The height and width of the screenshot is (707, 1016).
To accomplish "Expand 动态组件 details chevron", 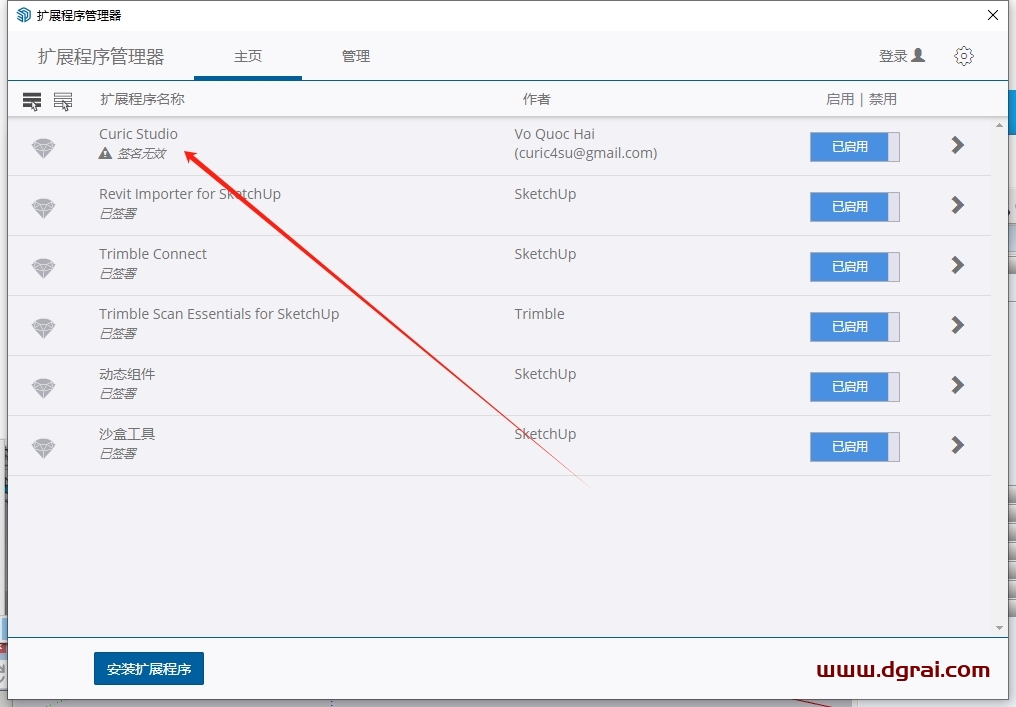I will point(958,385).
